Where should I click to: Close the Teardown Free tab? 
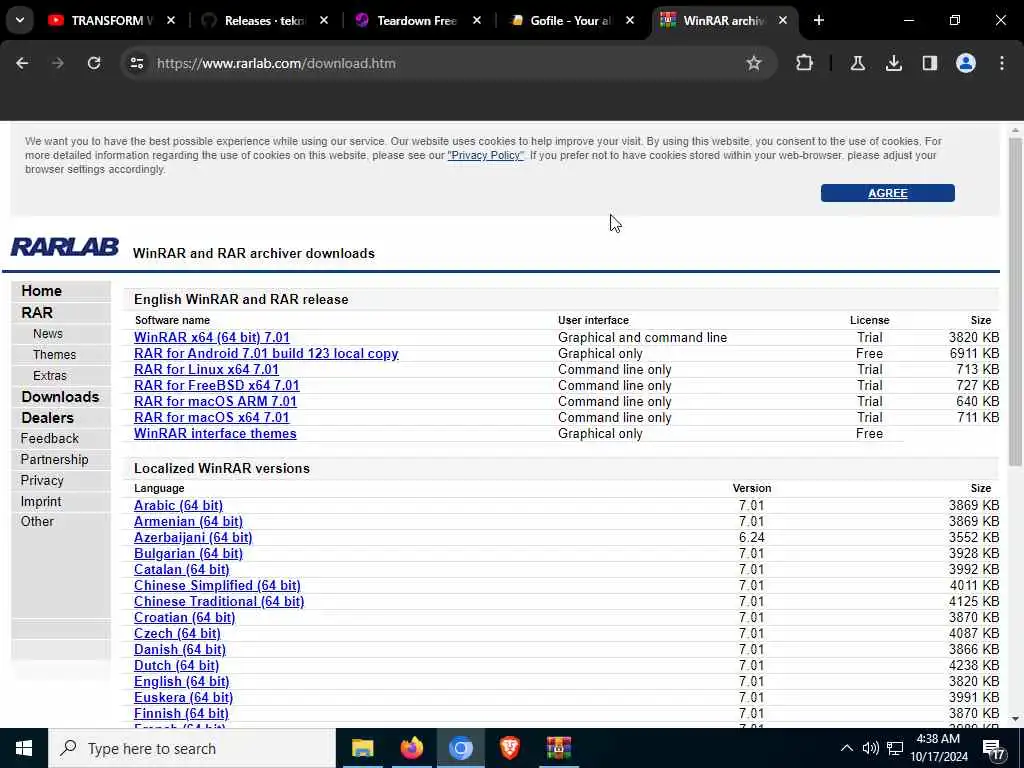[x=477, y=20]
